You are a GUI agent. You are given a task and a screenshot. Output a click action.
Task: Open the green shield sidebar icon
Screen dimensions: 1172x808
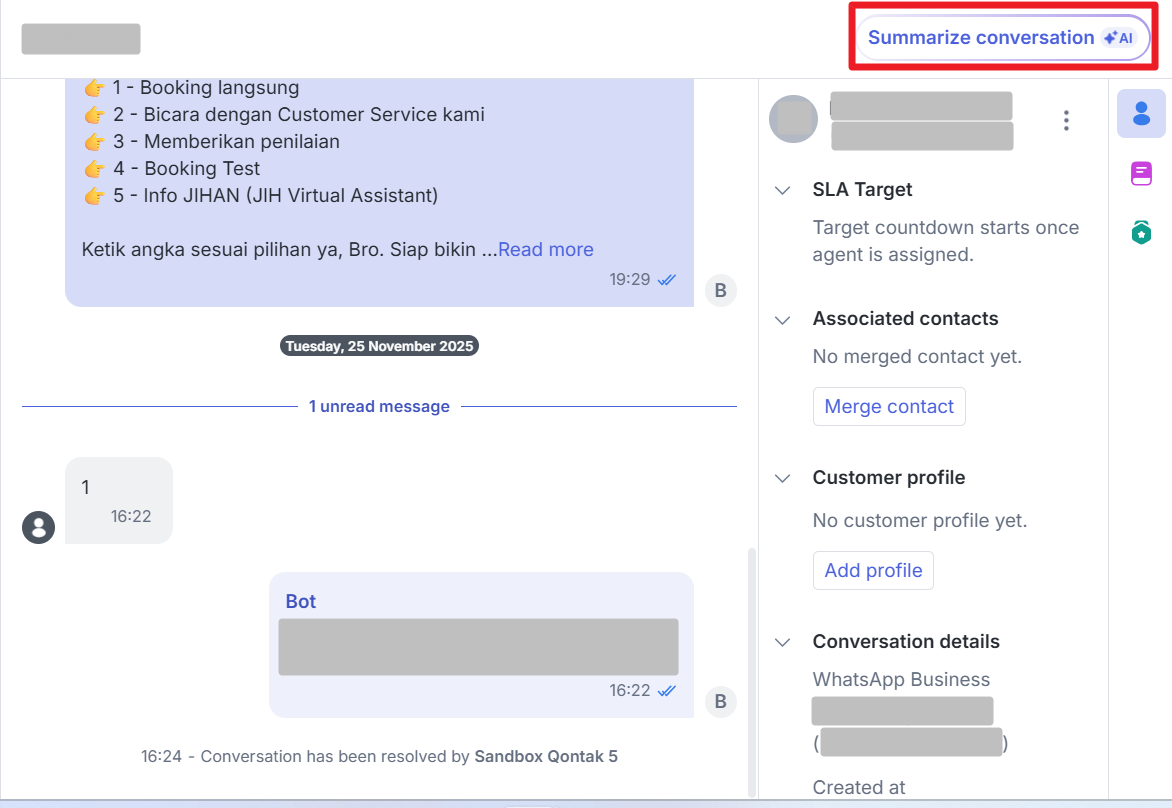coord(1141,233)
